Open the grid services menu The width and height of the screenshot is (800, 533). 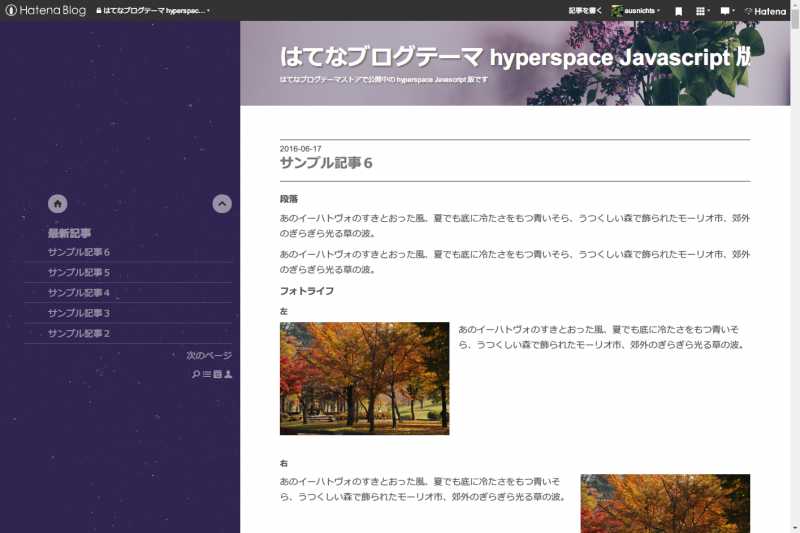(x=703, y=11)
